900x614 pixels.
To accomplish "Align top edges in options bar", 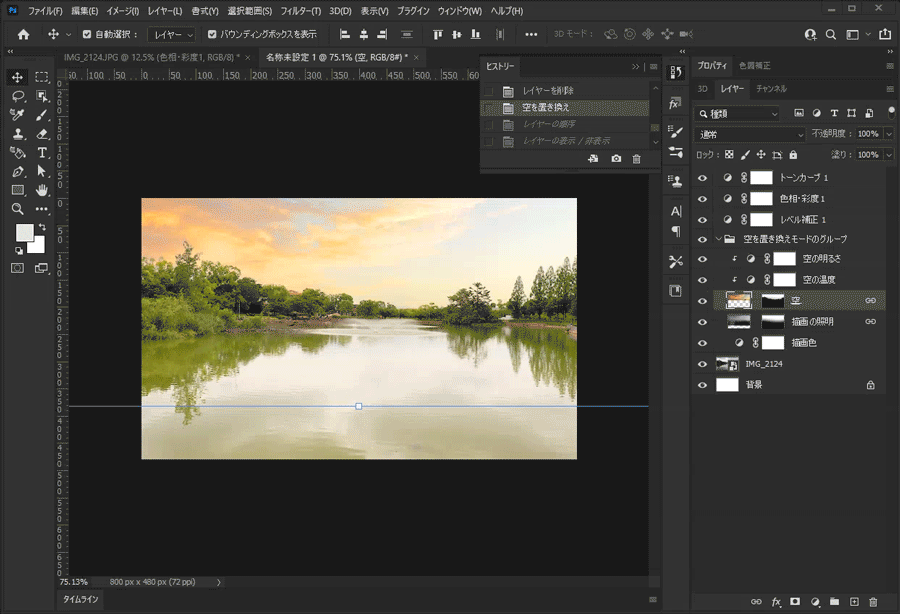I will click(438, 34).
